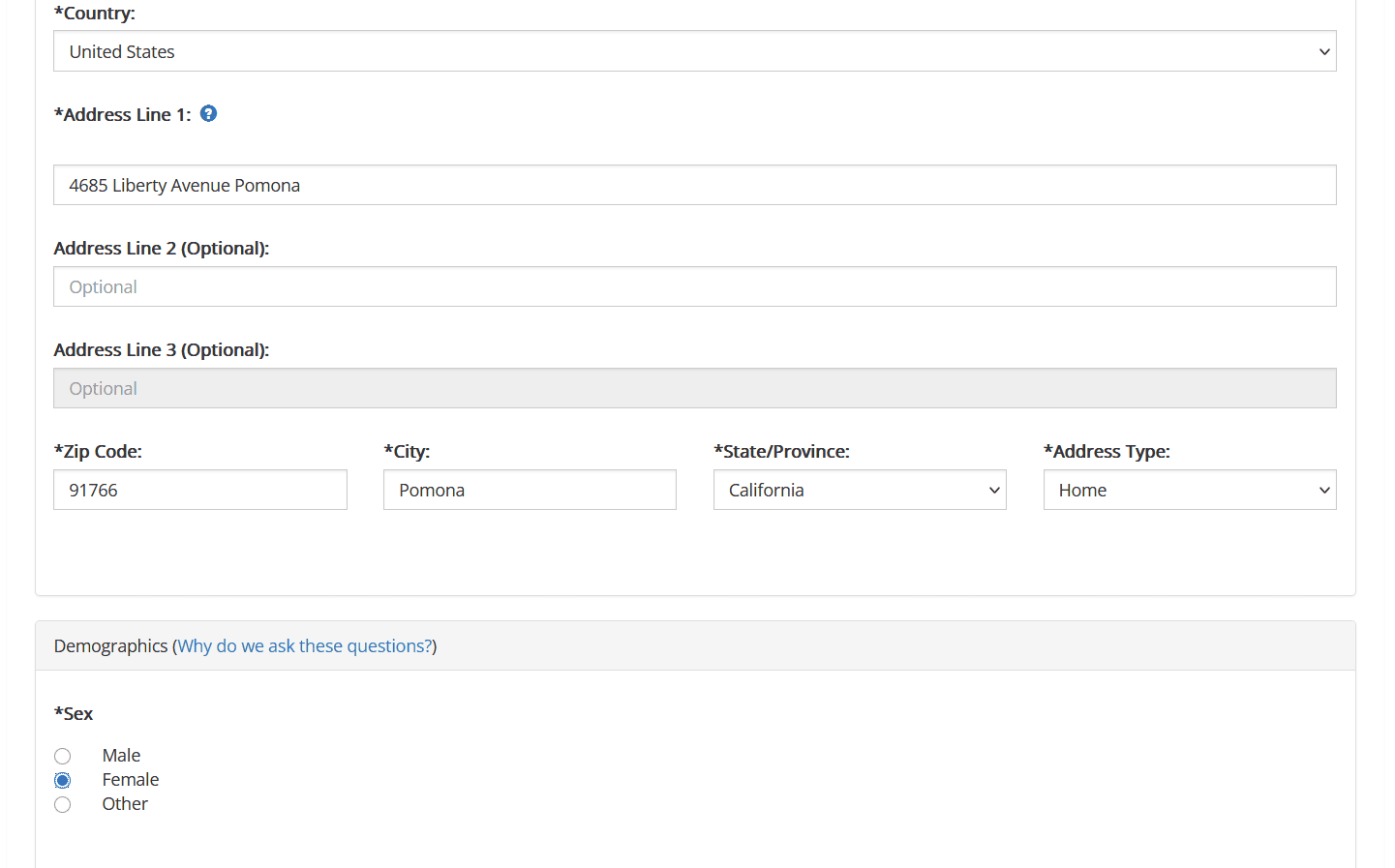Choose the Other sex radio option
1395x868 pixels.
(x=63, y=804)
